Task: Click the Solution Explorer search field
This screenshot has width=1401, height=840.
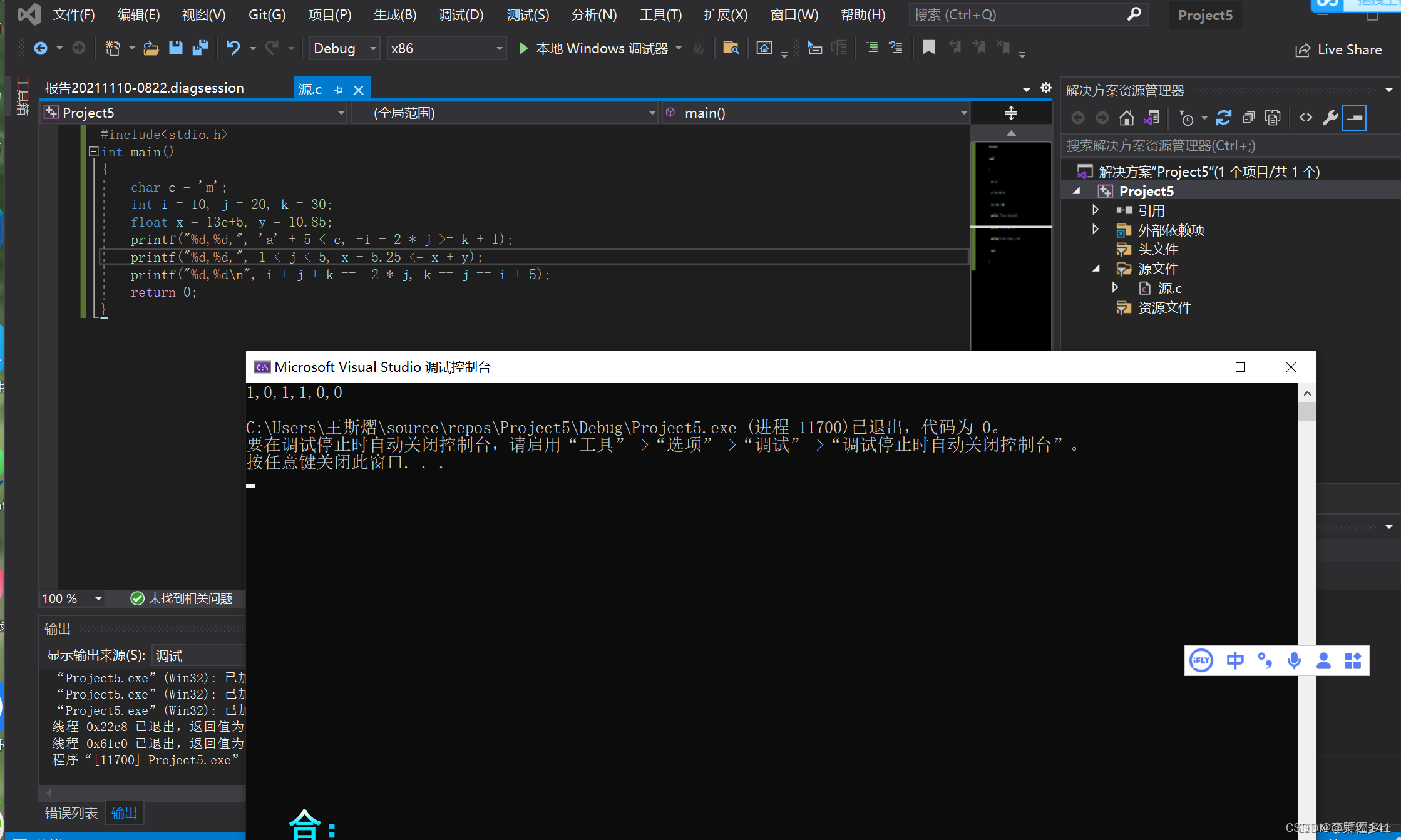Action: (1230, 146)
